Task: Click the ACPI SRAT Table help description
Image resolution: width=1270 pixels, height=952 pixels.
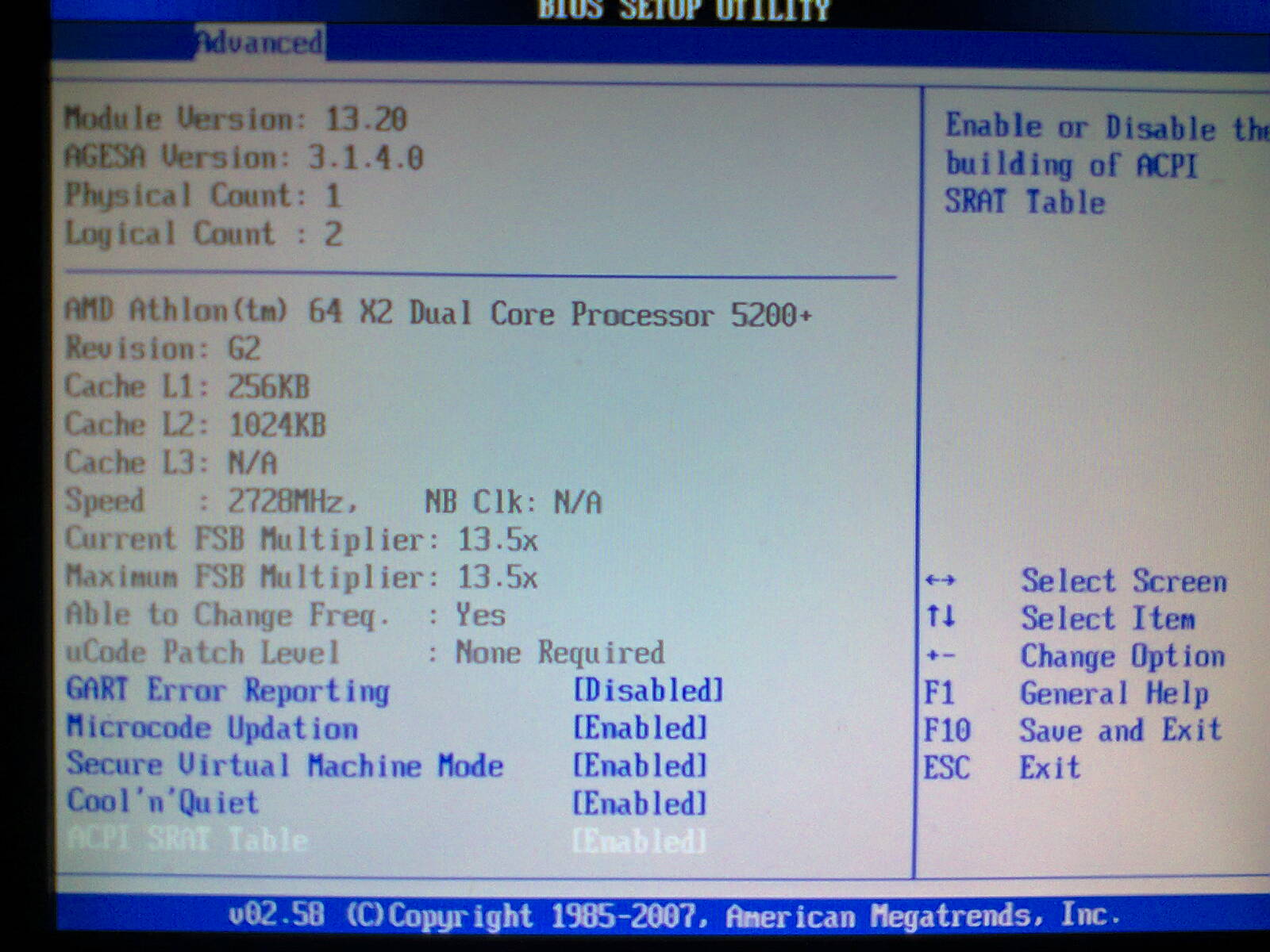Action: pyautogui.click(x=1106, y=164)
